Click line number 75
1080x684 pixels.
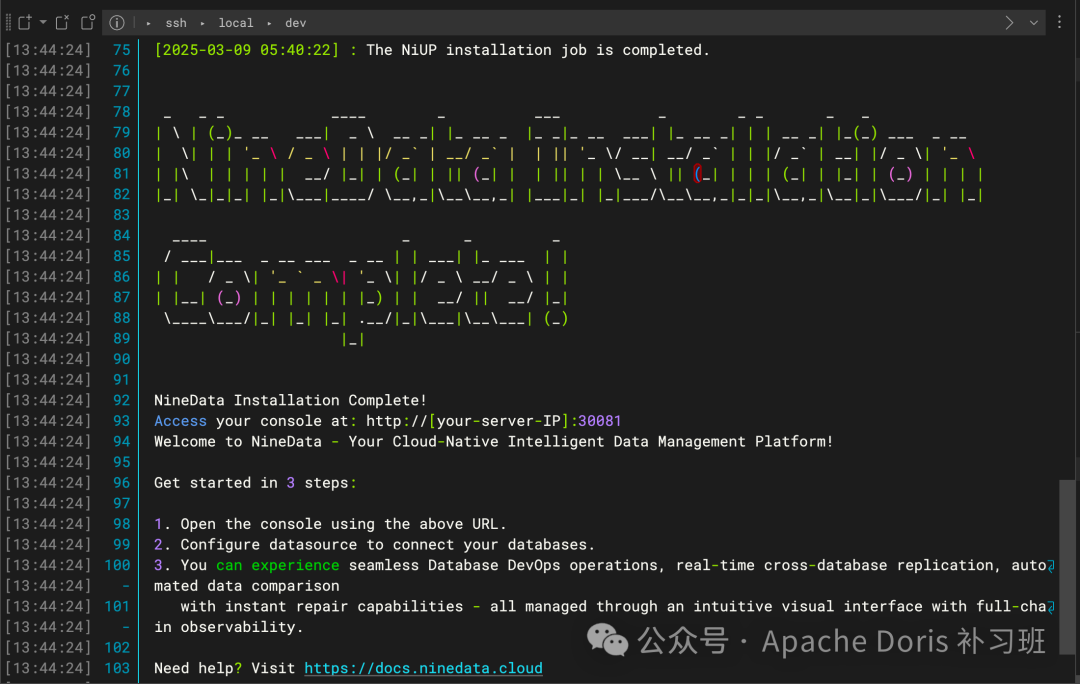tap(121, 50)
